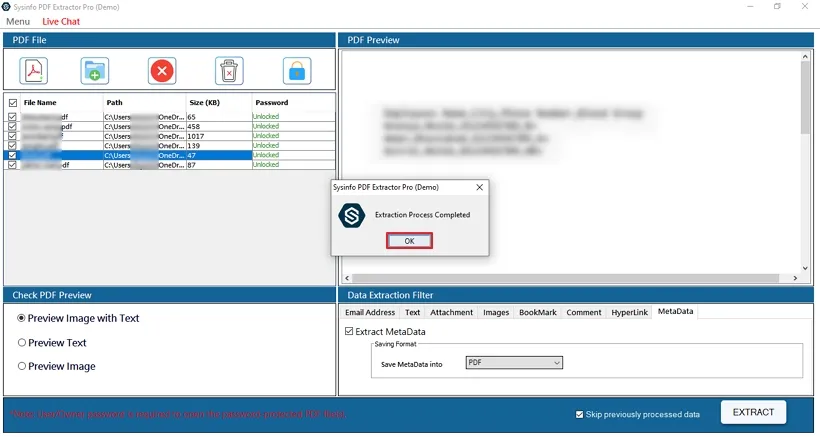Image resolution: width=820 pixels, height=437 pixels.
Task: Click the red Remove file icon
Action: click(162, 71)
